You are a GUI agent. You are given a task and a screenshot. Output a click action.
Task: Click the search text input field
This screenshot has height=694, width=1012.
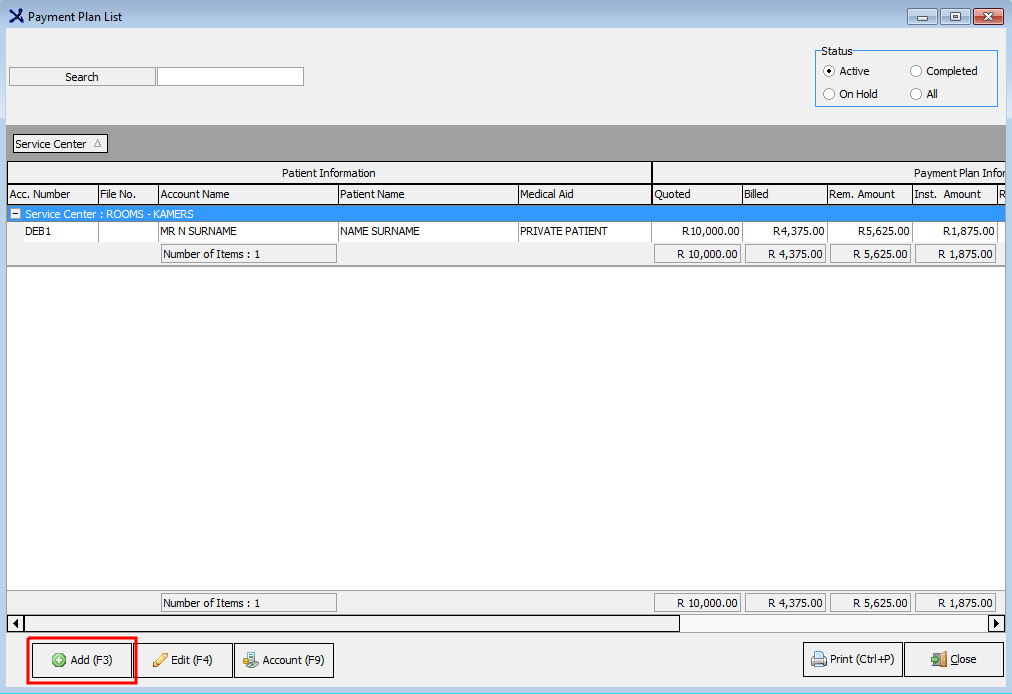coord(230,77)
